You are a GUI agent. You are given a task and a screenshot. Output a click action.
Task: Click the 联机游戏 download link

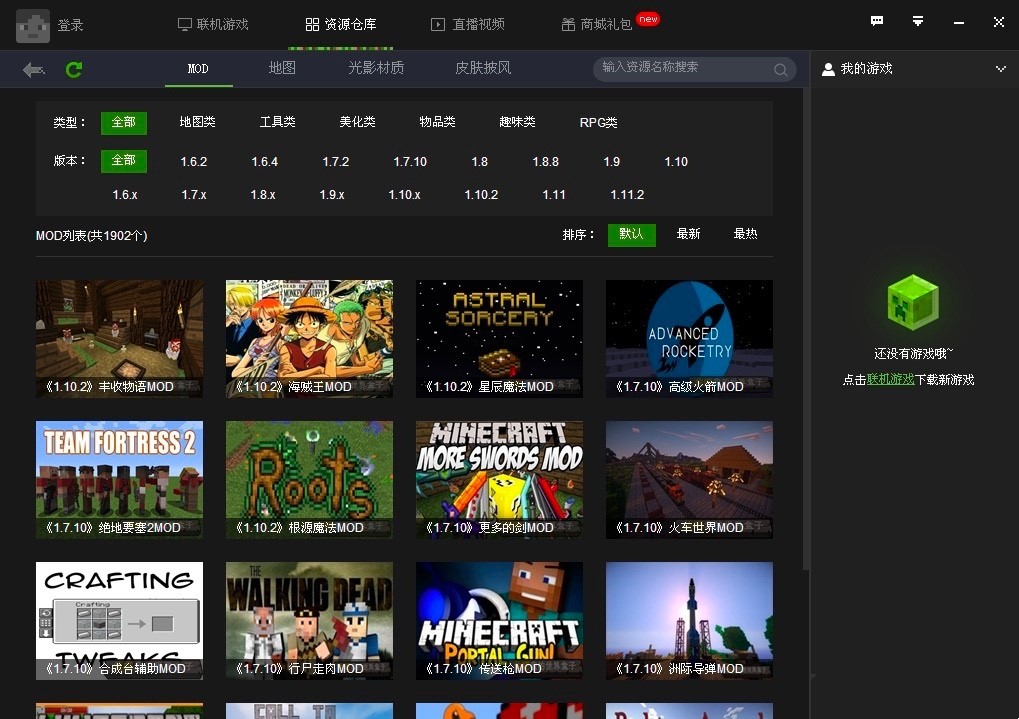pos(890,380)
